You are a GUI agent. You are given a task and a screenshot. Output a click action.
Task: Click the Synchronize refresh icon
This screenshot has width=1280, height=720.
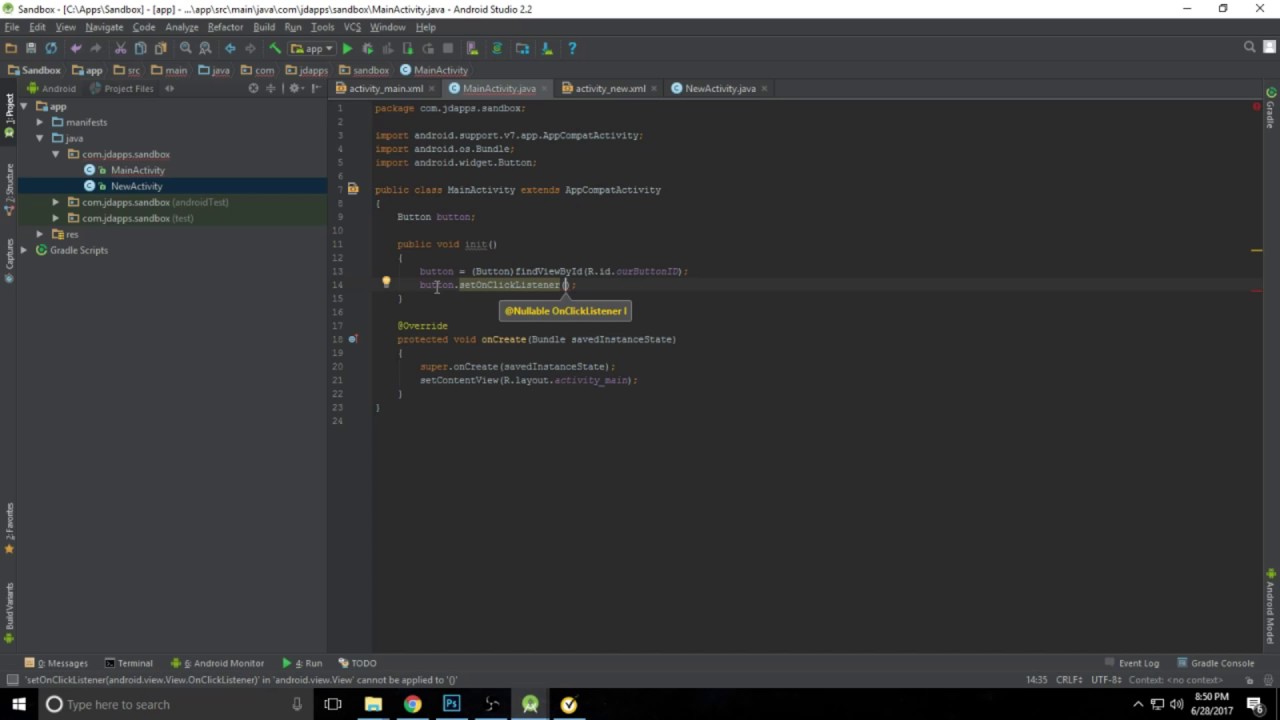[x=51, y=48]
